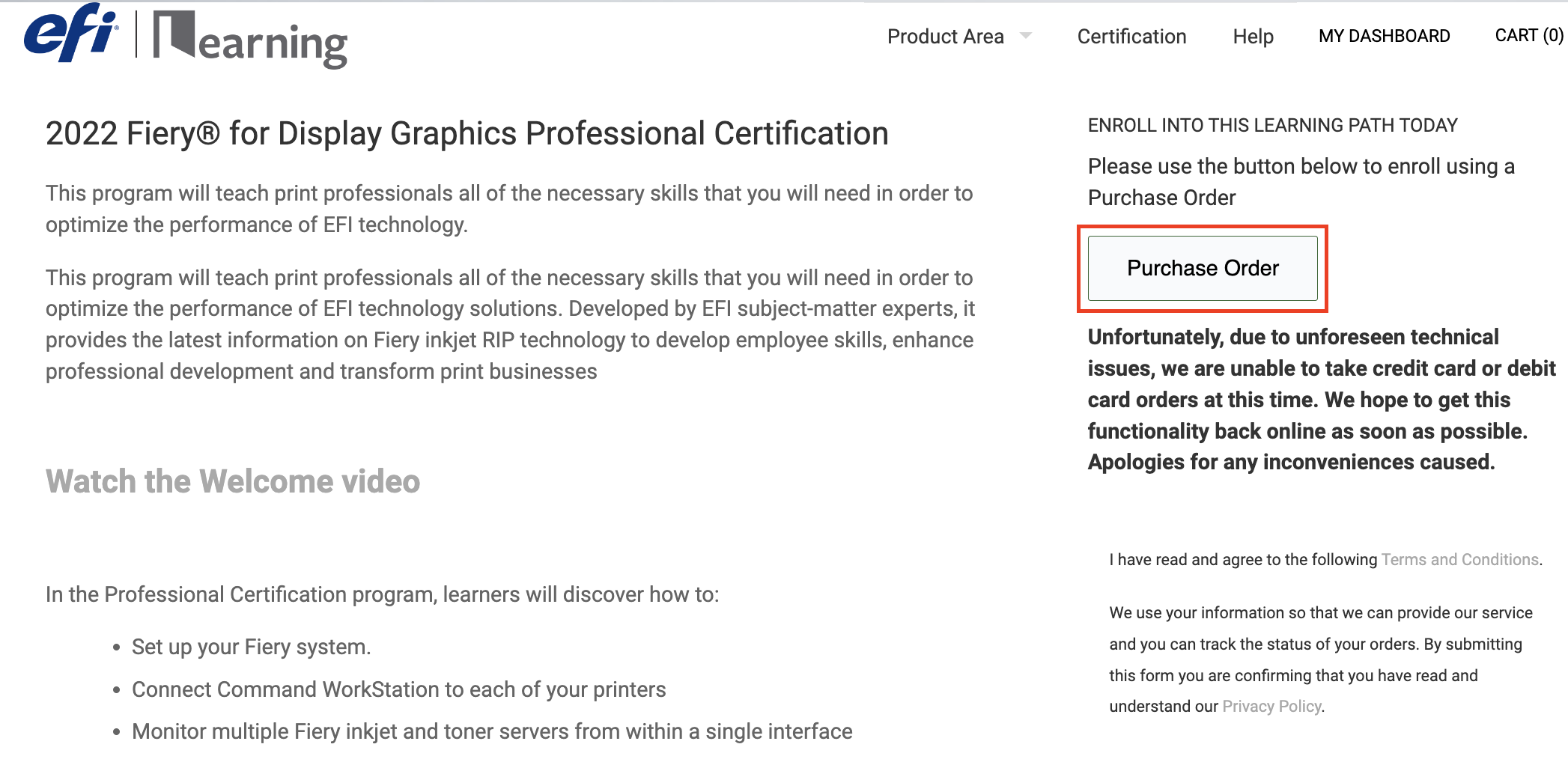1568x762 pixels.
Task: Open the Product Area menu
Action: [945, 37]
